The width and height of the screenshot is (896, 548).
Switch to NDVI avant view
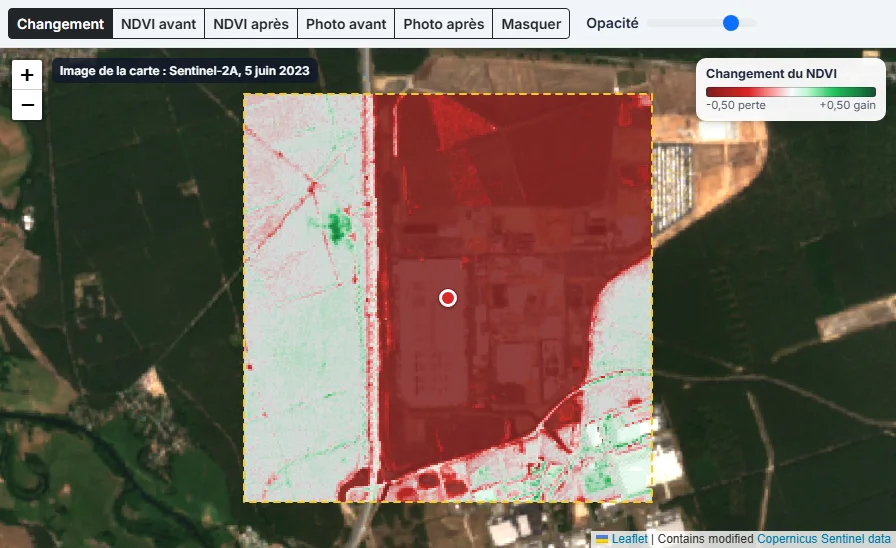point(158,24)
